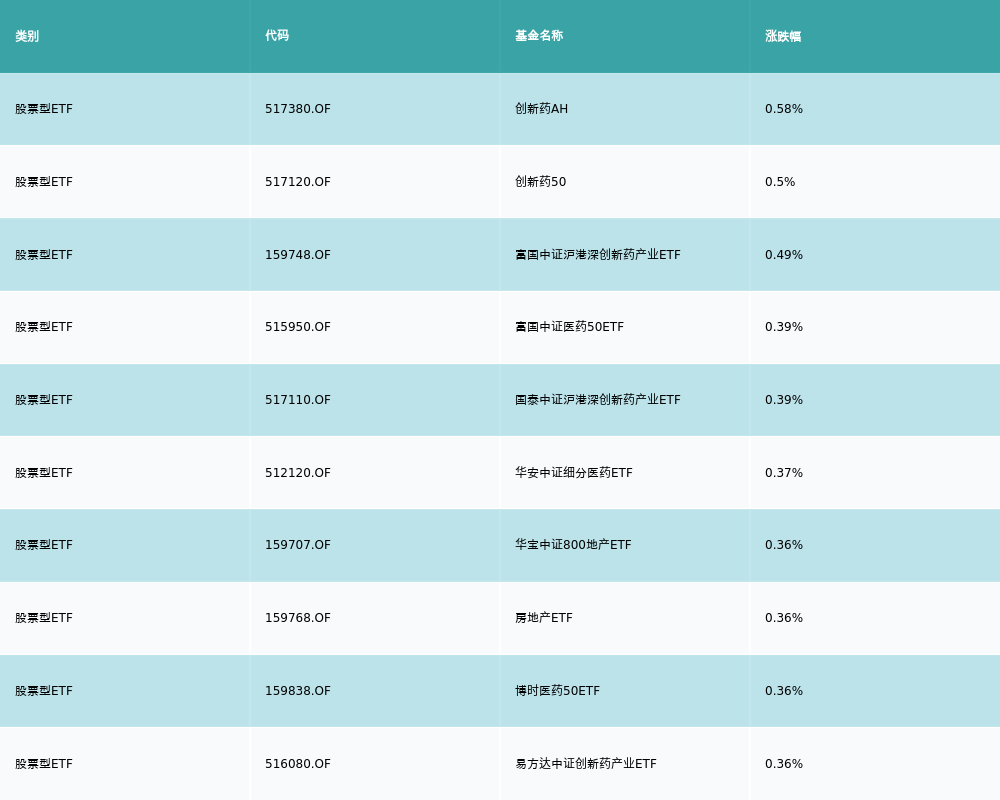Click fund code 159838.OF
This screenshot has height=800, width=1000.
[x=298, y=691]
